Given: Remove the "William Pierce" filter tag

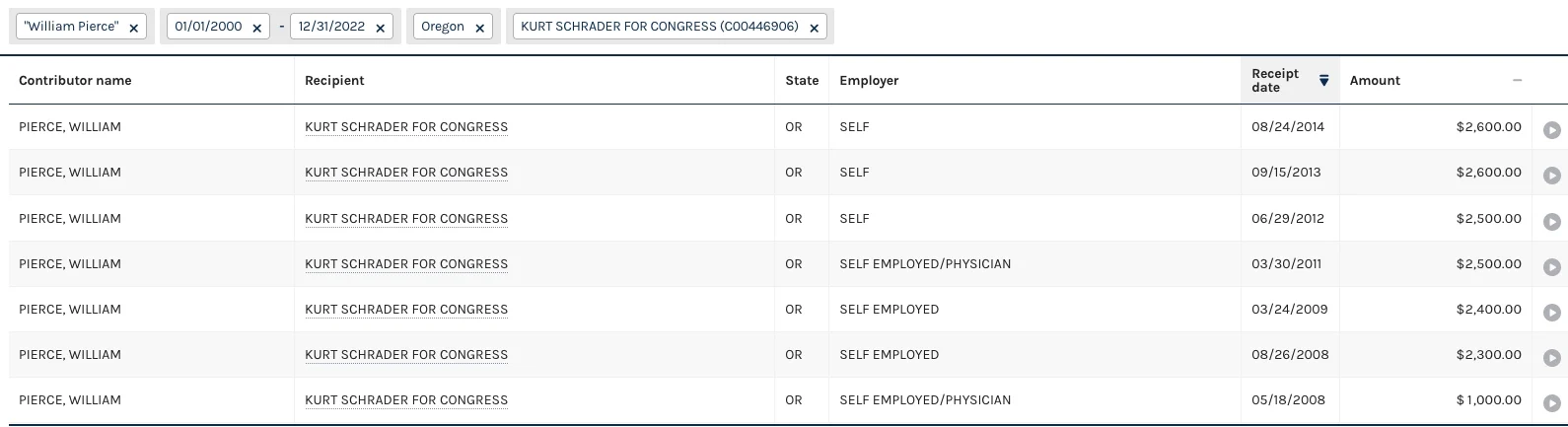Looking at the screenshot, I should click(134, 29).
